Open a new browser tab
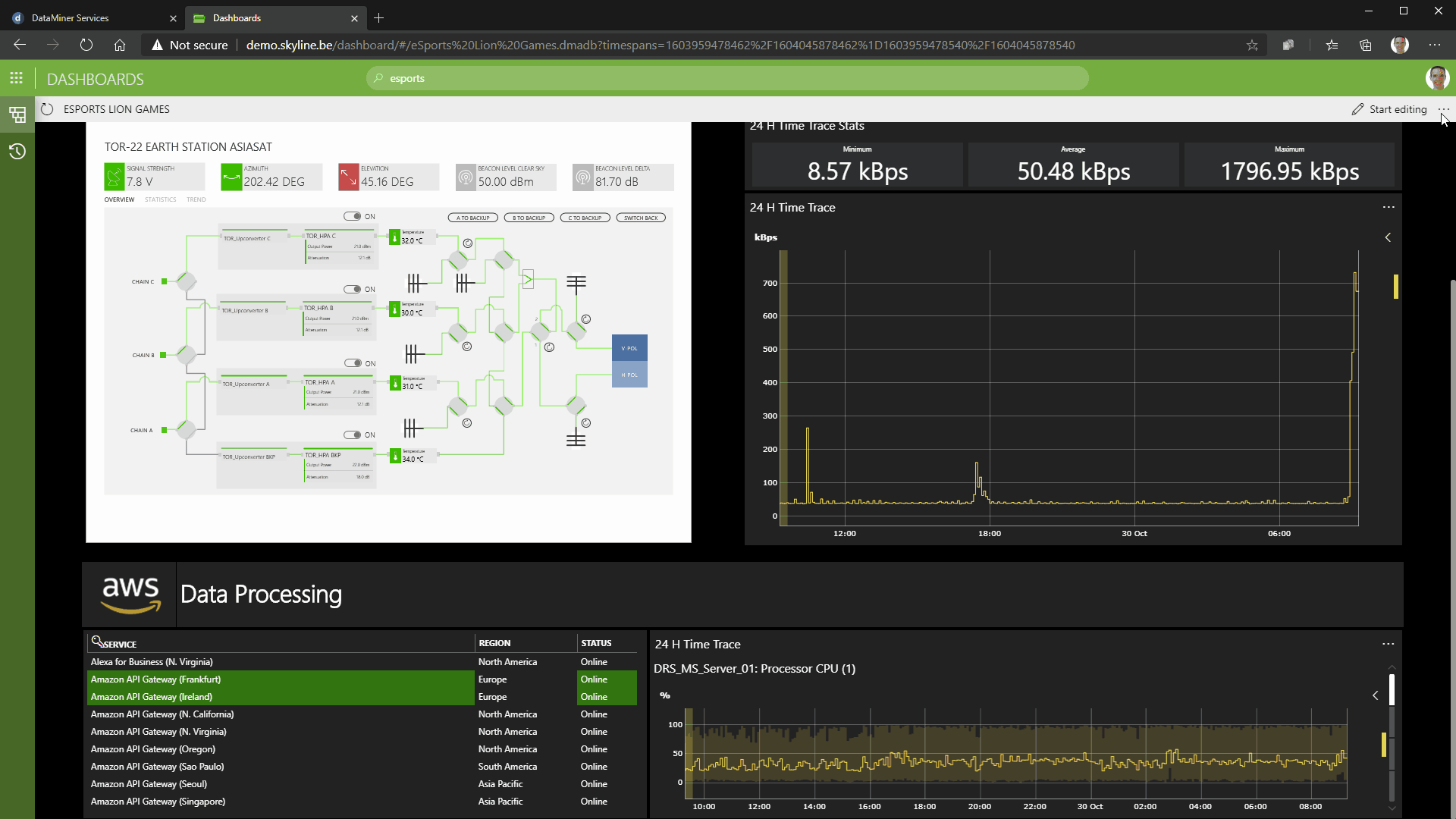This screenshot has width=1456, height=819. [x=378, y=18]
